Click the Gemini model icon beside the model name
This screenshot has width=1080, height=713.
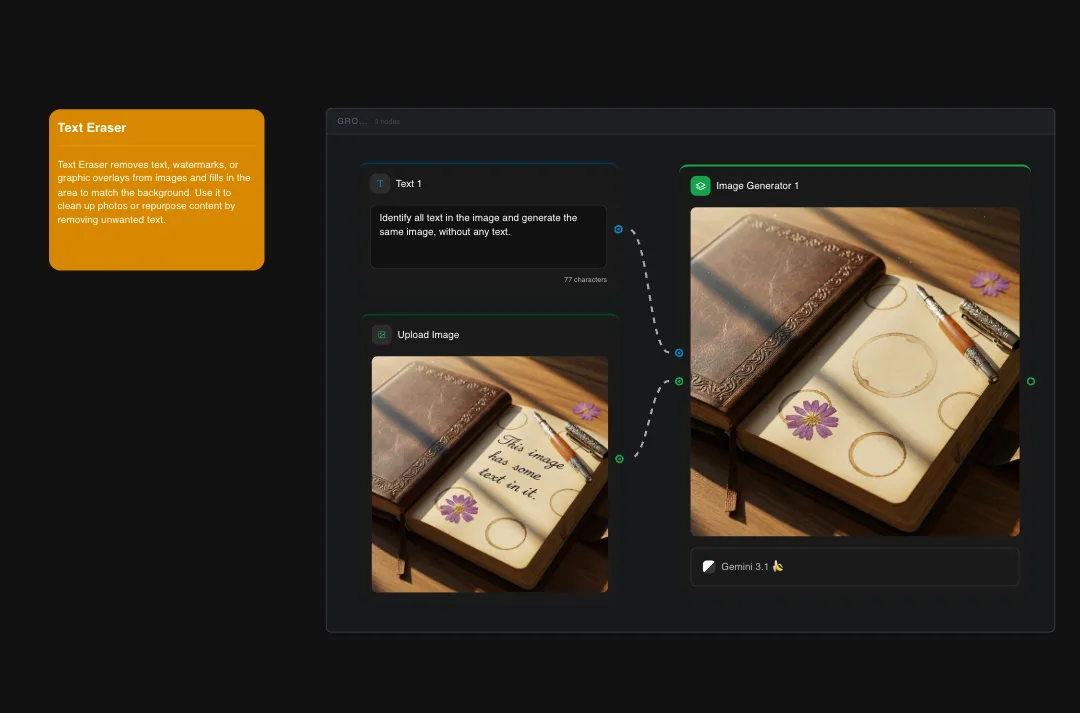[x=709, y=566]
